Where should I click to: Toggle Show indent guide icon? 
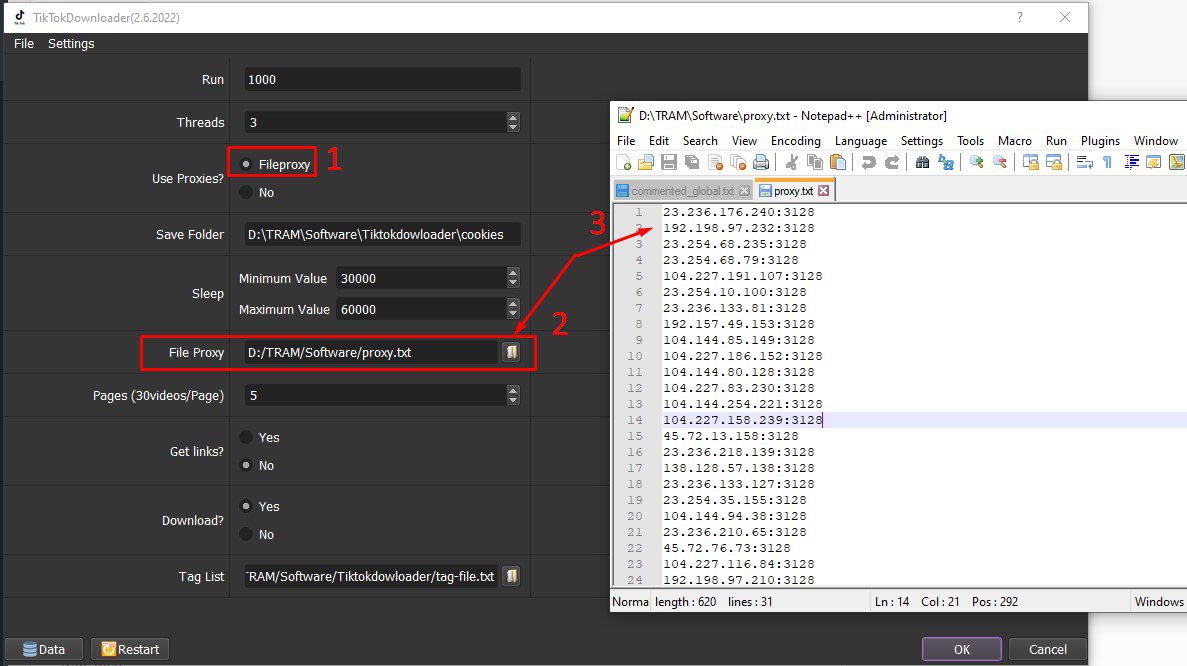(x=1131, y=163)
